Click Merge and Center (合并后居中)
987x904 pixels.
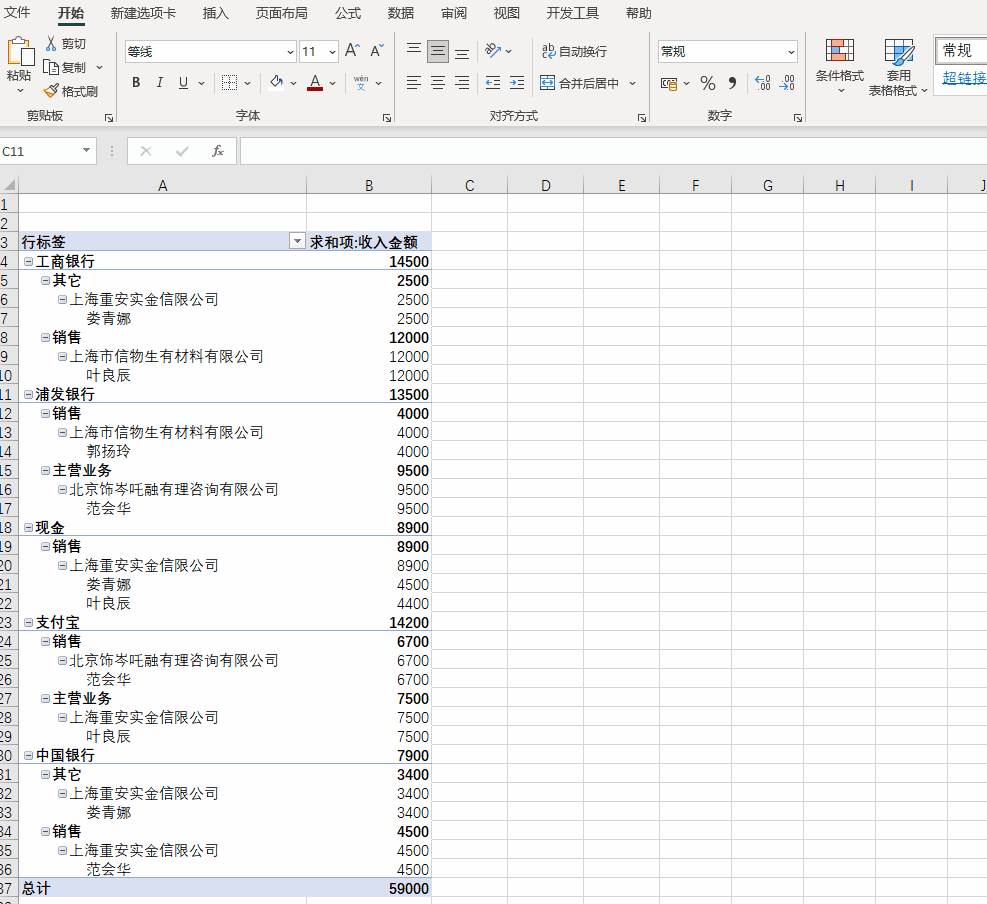[580, 83]
